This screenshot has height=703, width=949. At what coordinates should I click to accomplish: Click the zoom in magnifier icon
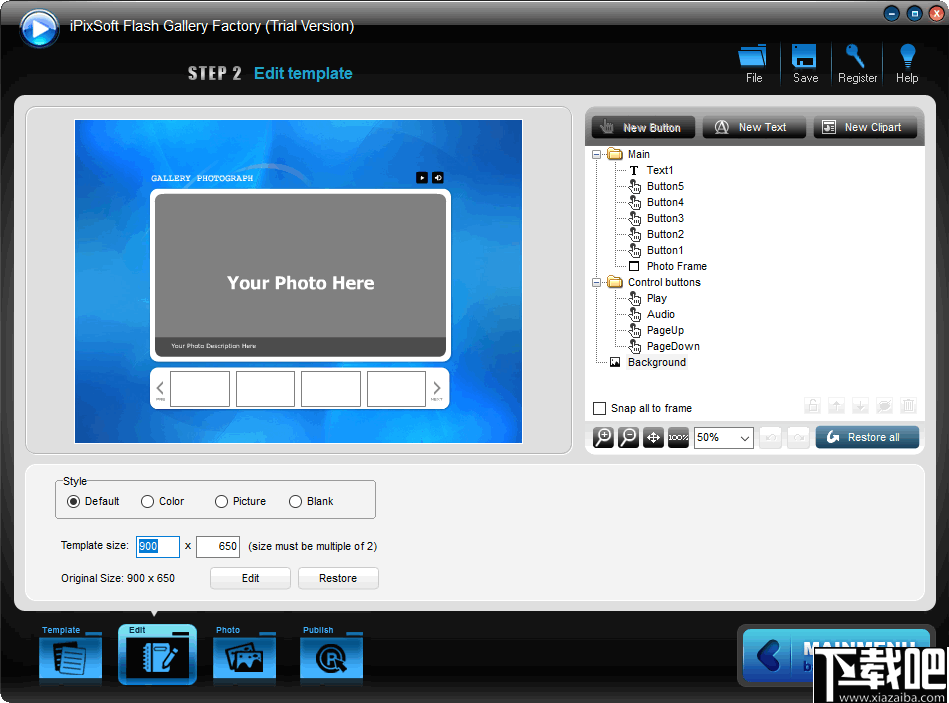tap(603, 437)
